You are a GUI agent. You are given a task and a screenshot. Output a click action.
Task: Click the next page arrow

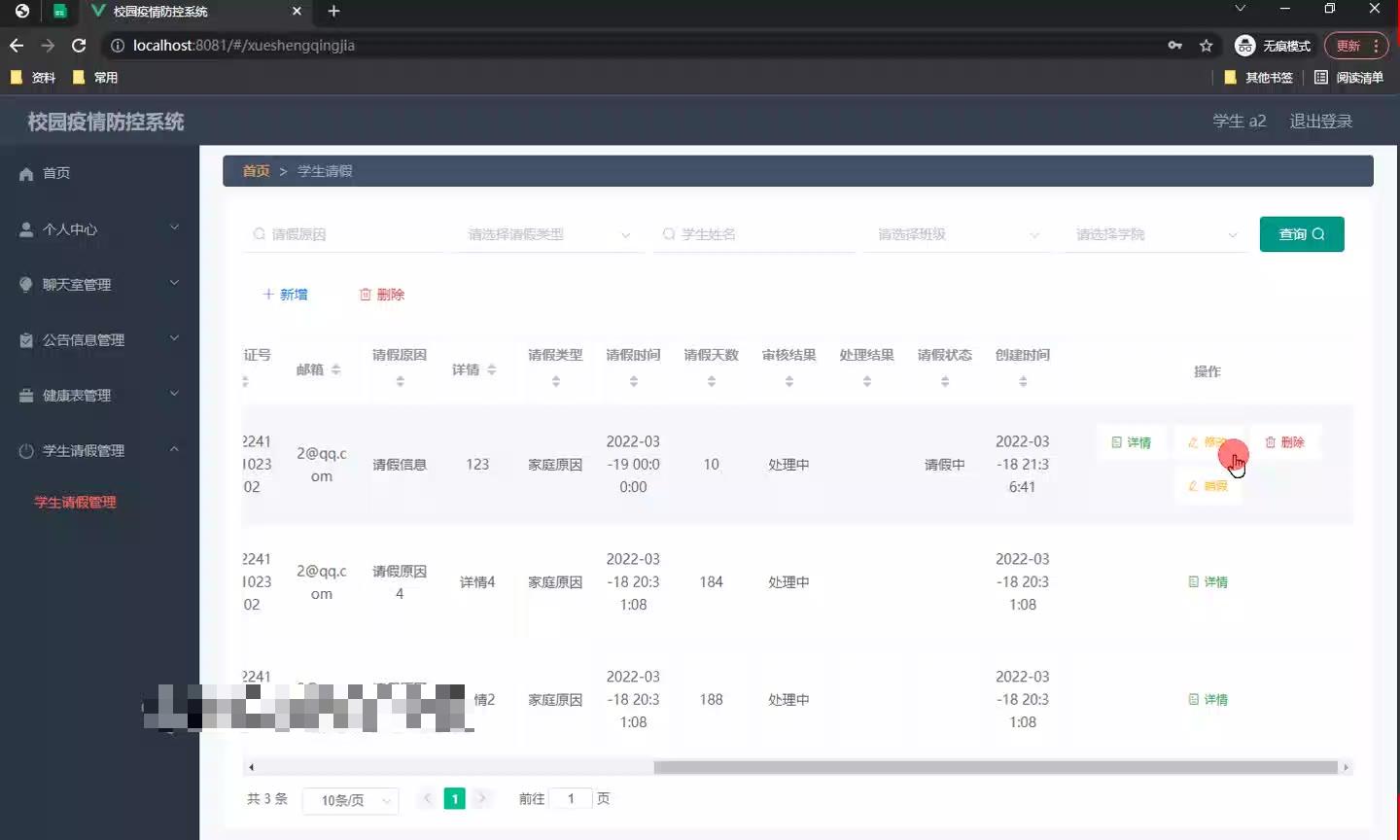(x=481, y=798)
